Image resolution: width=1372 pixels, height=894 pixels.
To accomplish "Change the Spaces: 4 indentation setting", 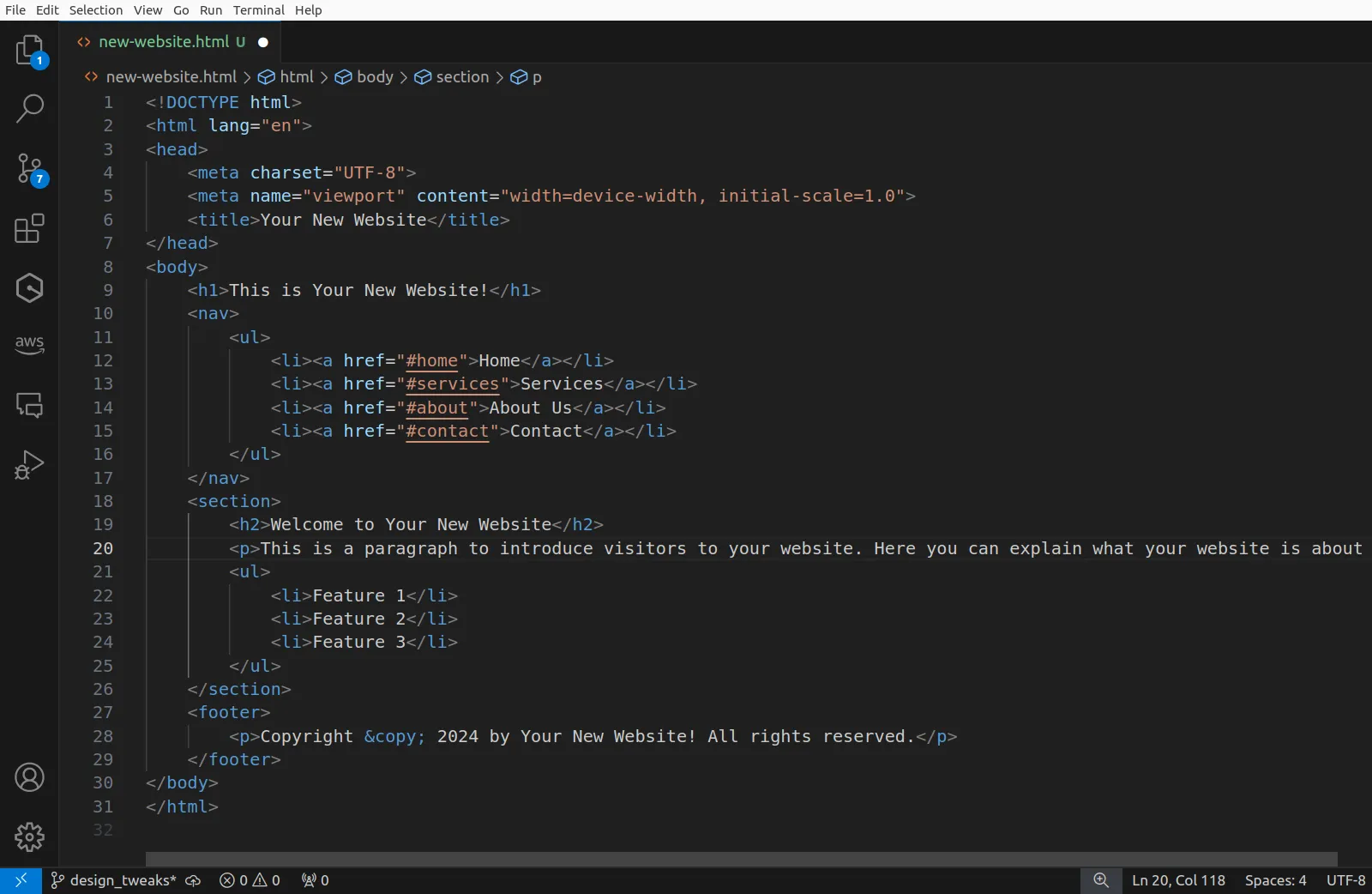I will [x=1275, y=880].
